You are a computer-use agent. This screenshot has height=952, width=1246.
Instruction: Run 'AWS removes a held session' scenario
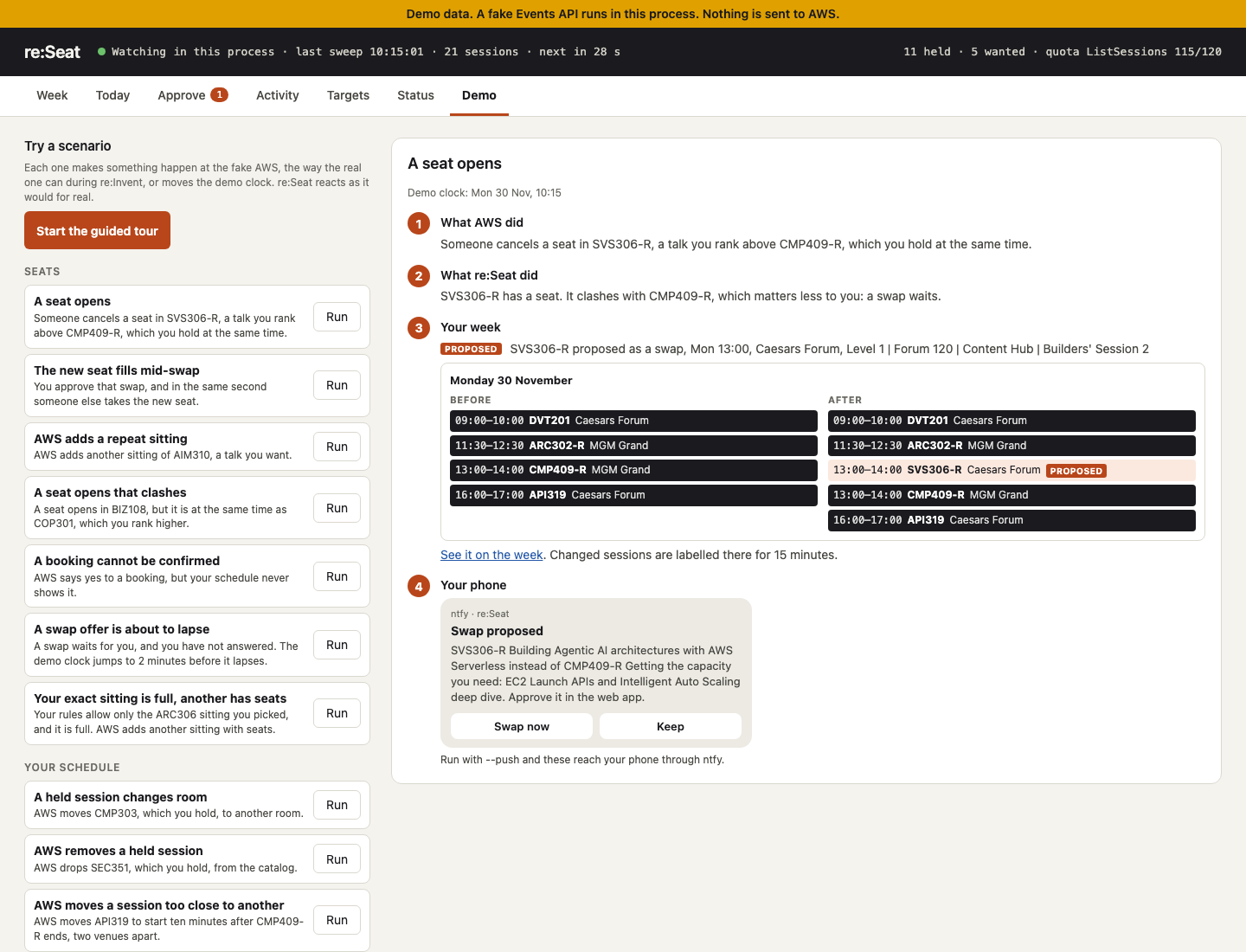[337, 859]
